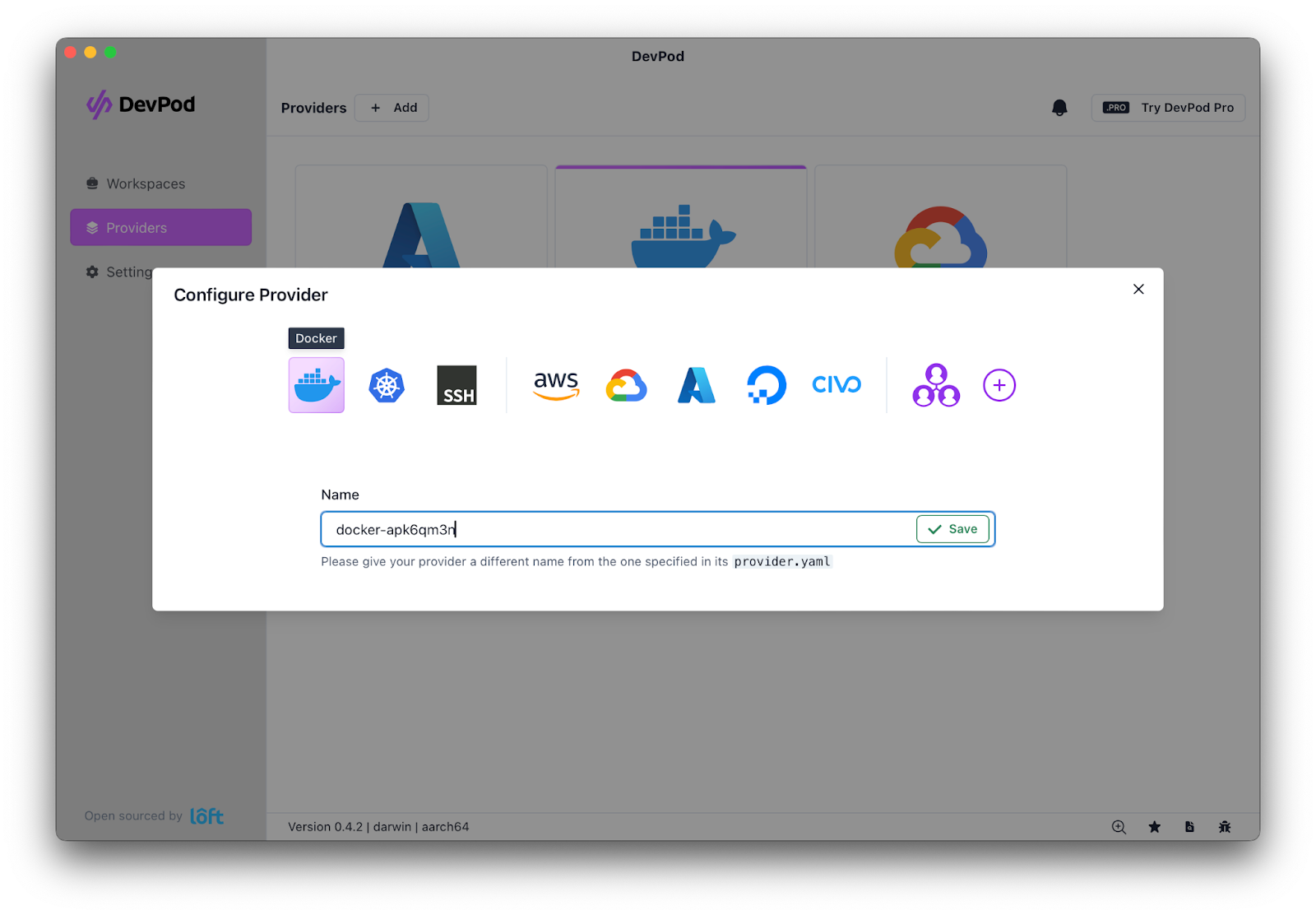Click the DevPod window title
This screenshot has height=915, width=1316.
pyautogui.click(x=658, y=56)
